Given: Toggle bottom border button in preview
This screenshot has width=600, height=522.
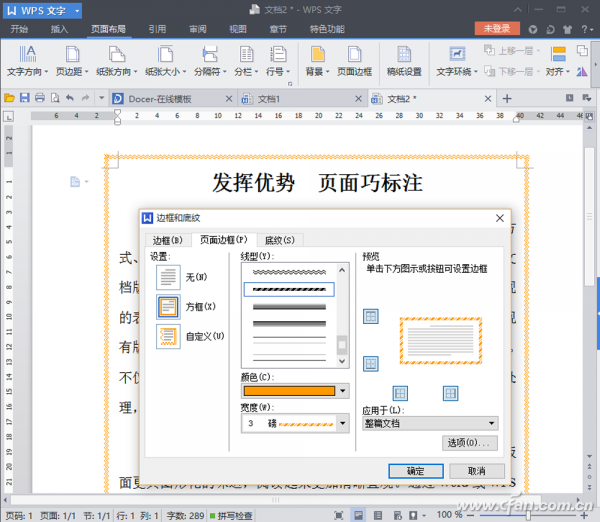Looking at the screenshot, I should (x=370, y=364).
